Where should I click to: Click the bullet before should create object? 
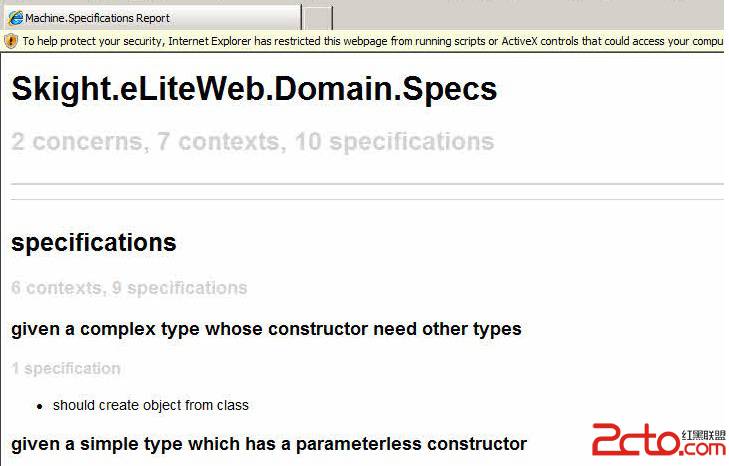[x=40, y=406]
